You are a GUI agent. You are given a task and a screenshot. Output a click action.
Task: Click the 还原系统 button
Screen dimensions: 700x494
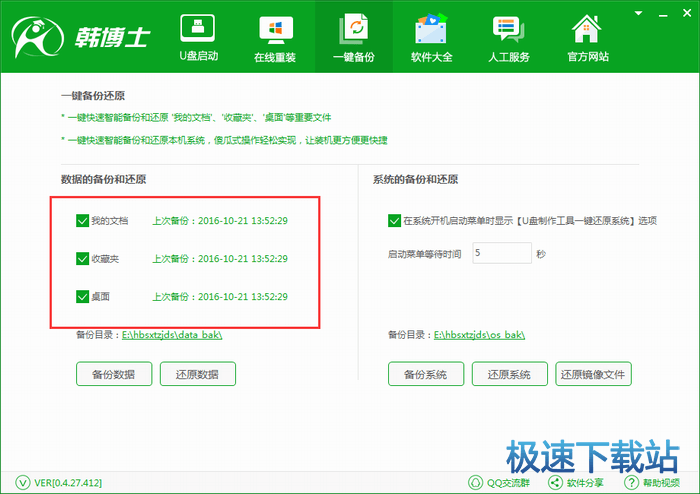pos(509,374)
